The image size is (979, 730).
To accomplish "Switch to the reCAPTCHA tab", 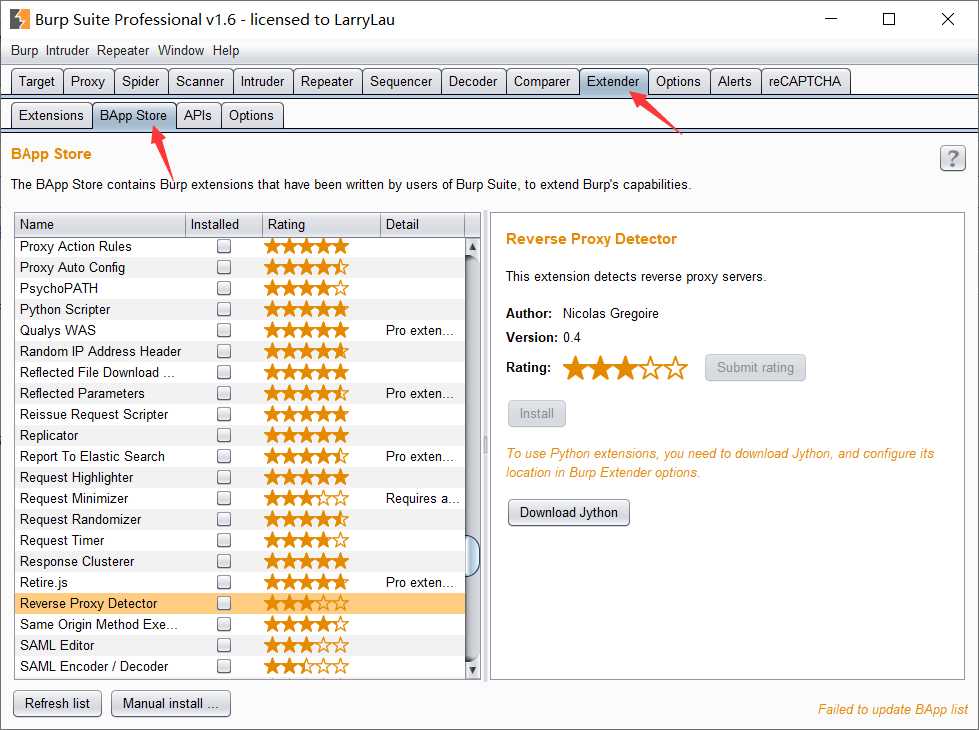I will [805, 81].
